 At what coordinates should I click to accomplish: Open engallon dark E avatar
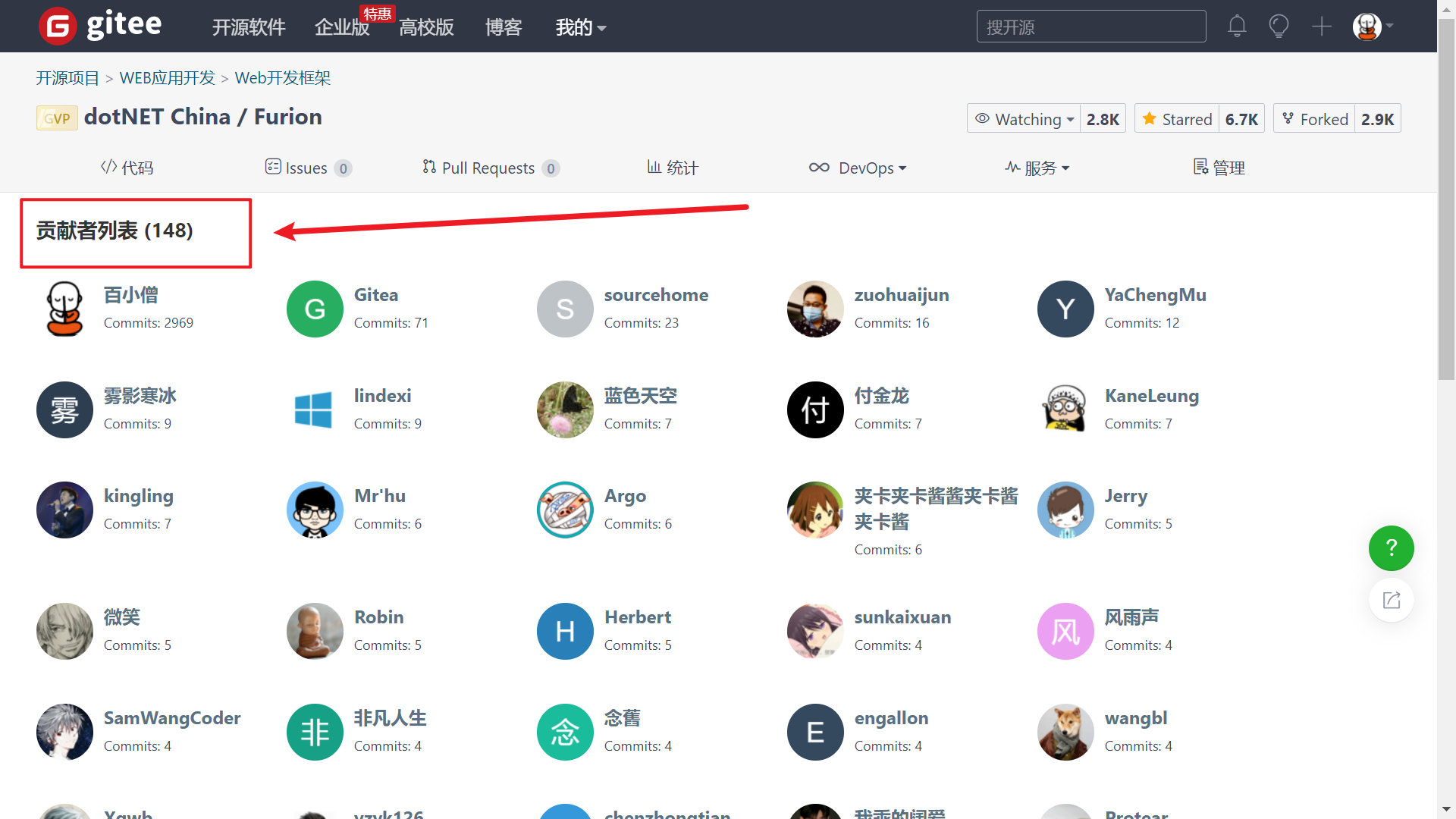click(815, 732)
